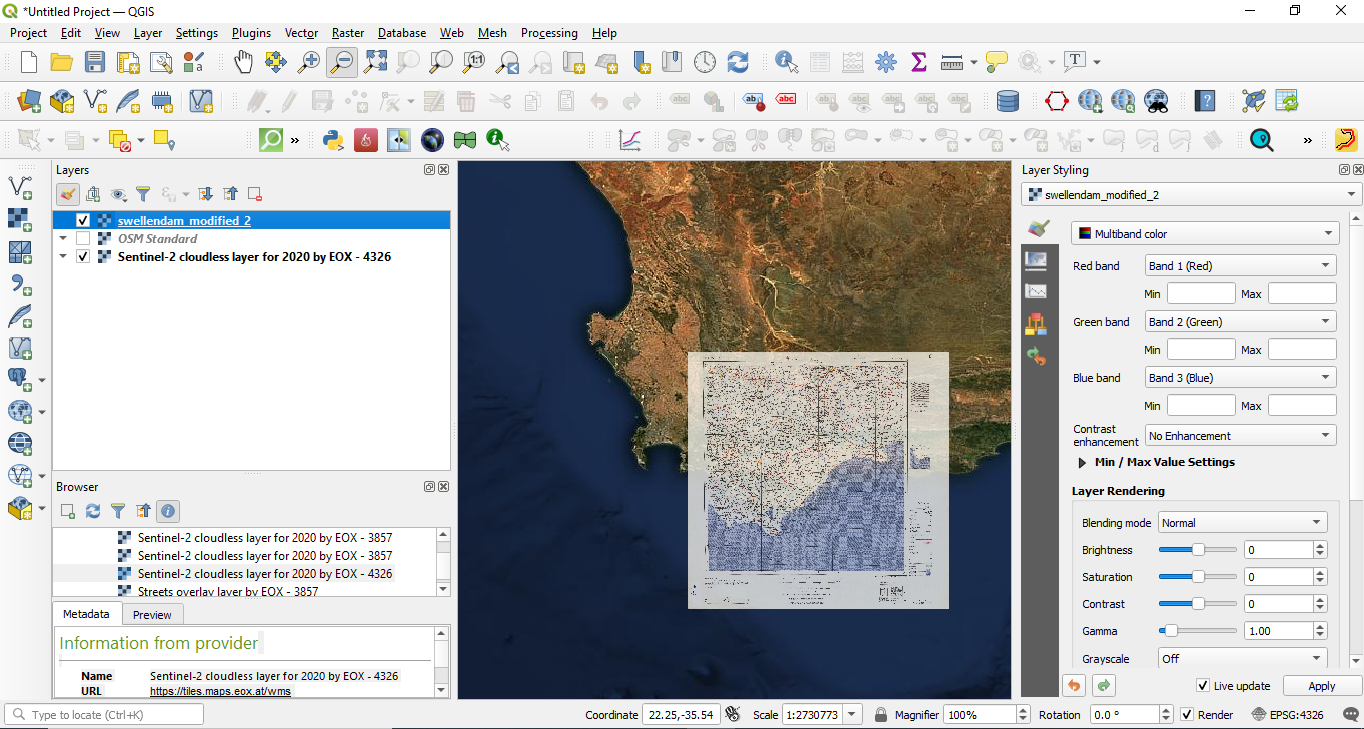Click the undo style arrow button
The image size is (1364, 729).
pos(1074,685)
